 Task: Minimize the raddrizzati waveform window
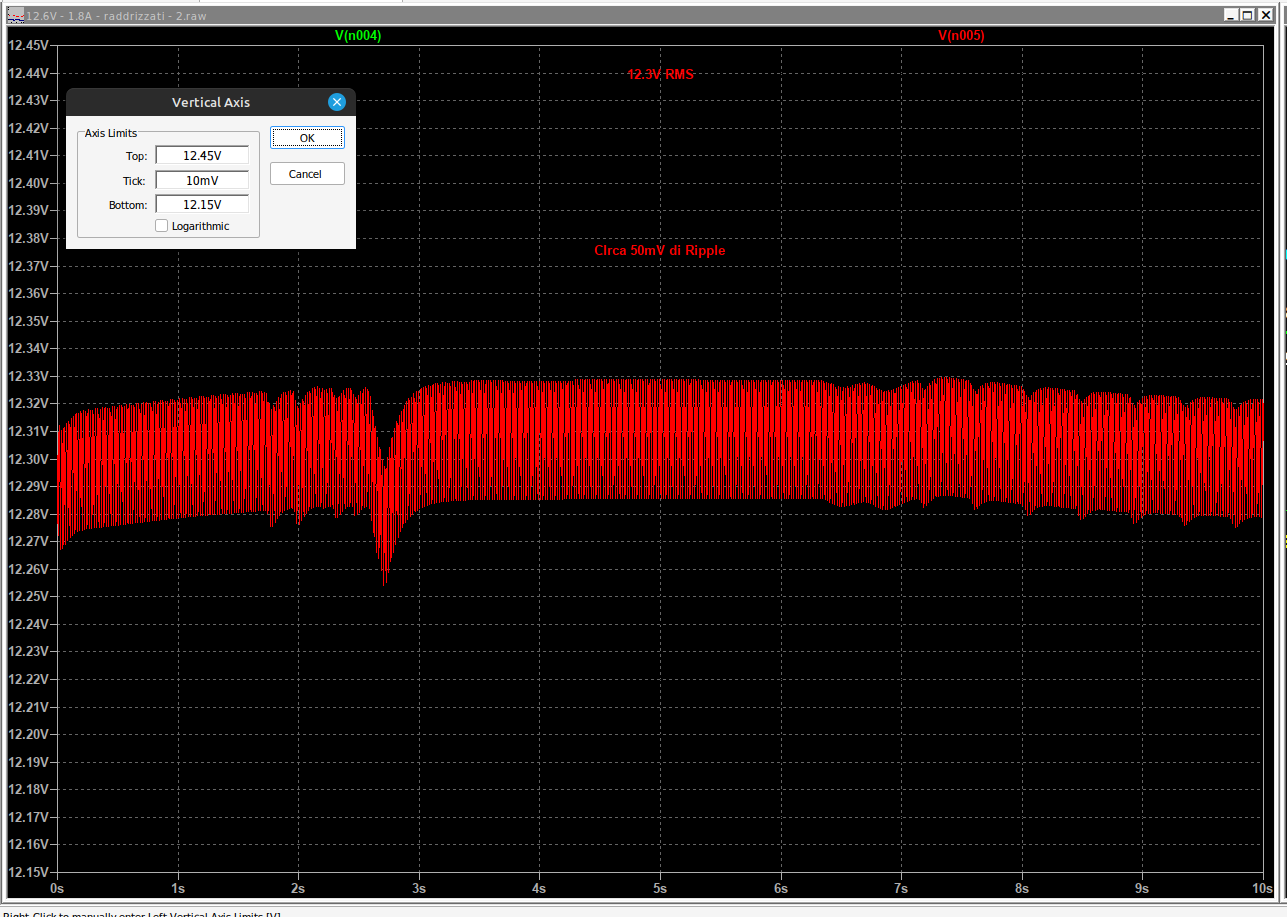(x=1230, y=15)
